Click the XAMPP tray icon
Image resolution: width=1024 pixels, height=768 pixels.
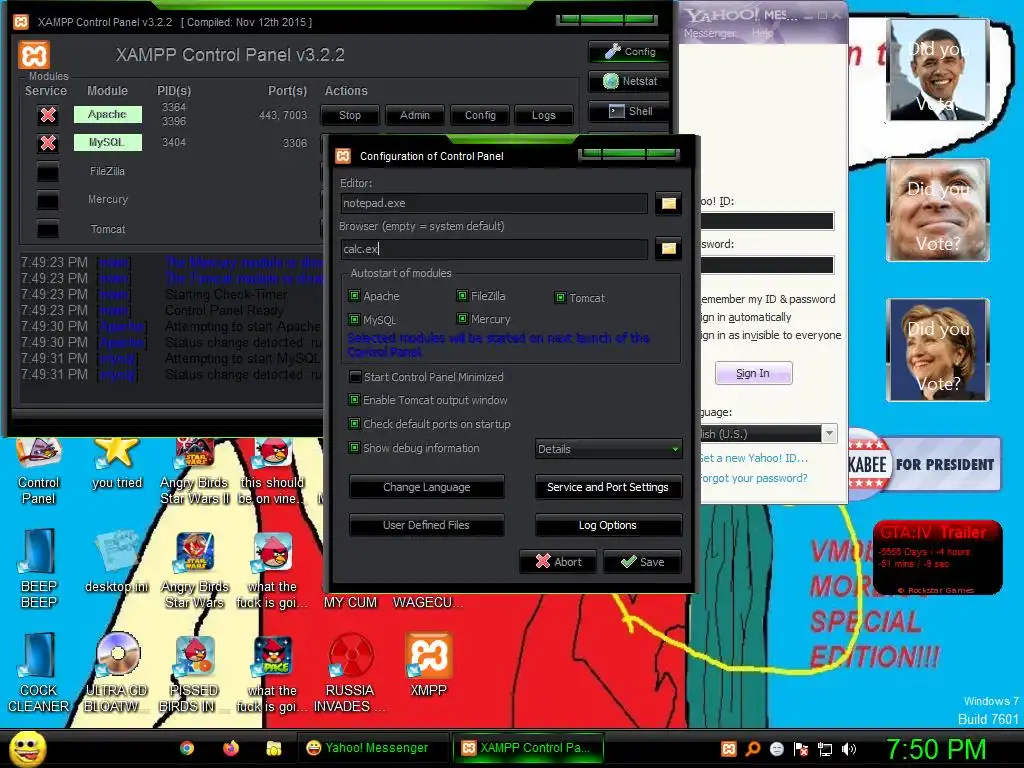pyautogui.click(x=729, y=749)
